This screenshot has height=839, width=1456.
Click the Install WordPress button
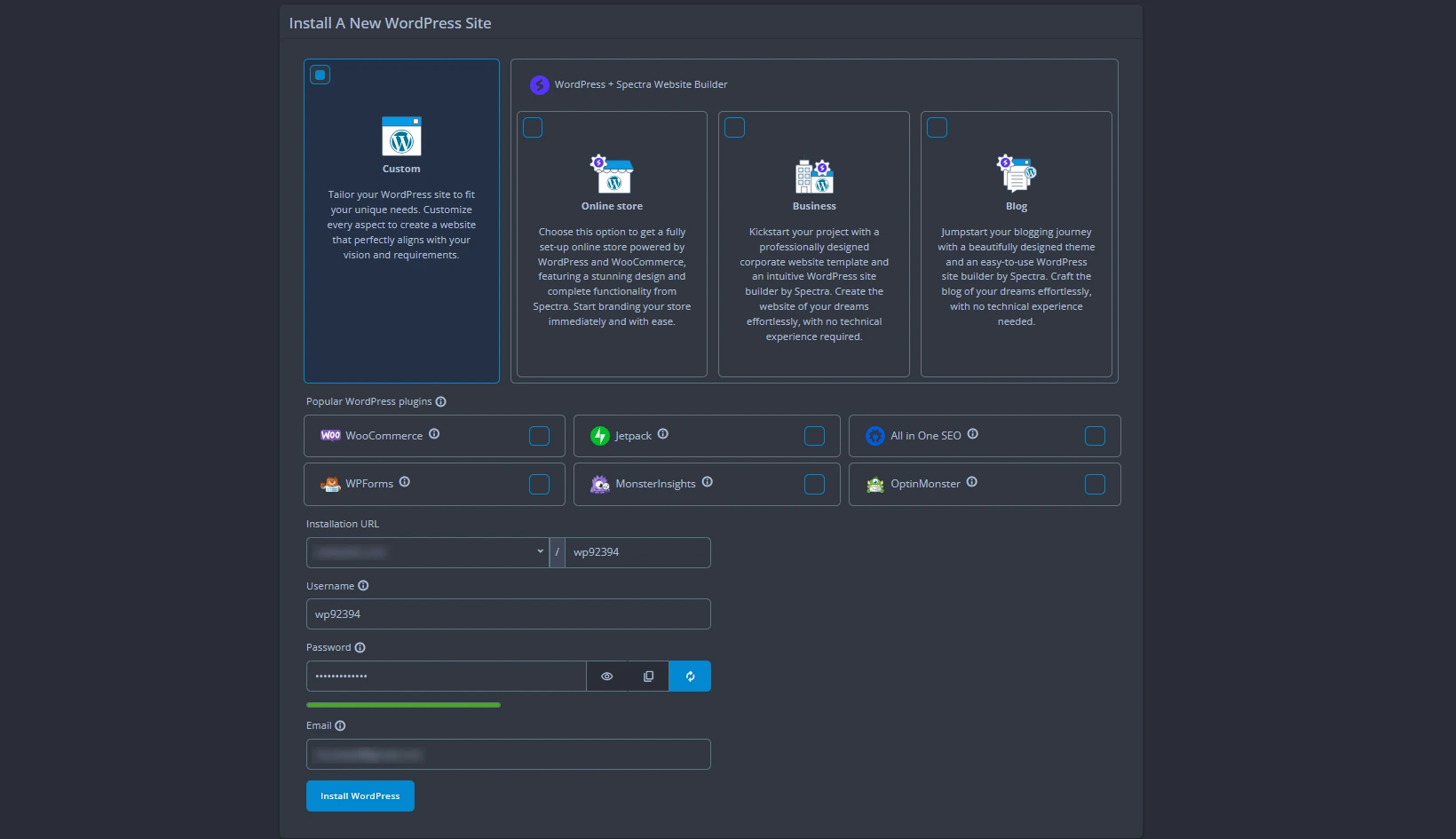[x=360, y=796]
